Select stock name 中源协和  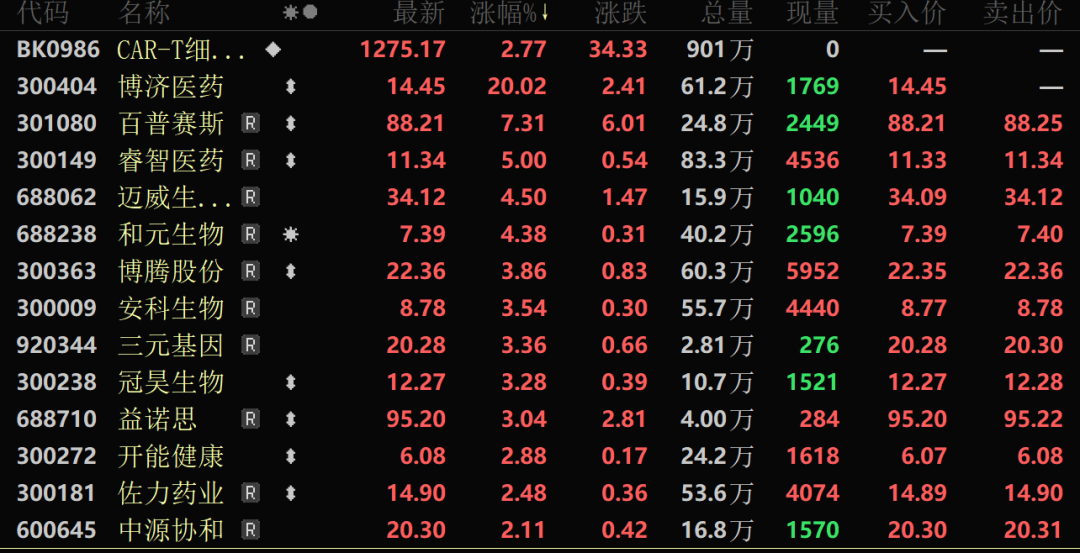[171, 530]
